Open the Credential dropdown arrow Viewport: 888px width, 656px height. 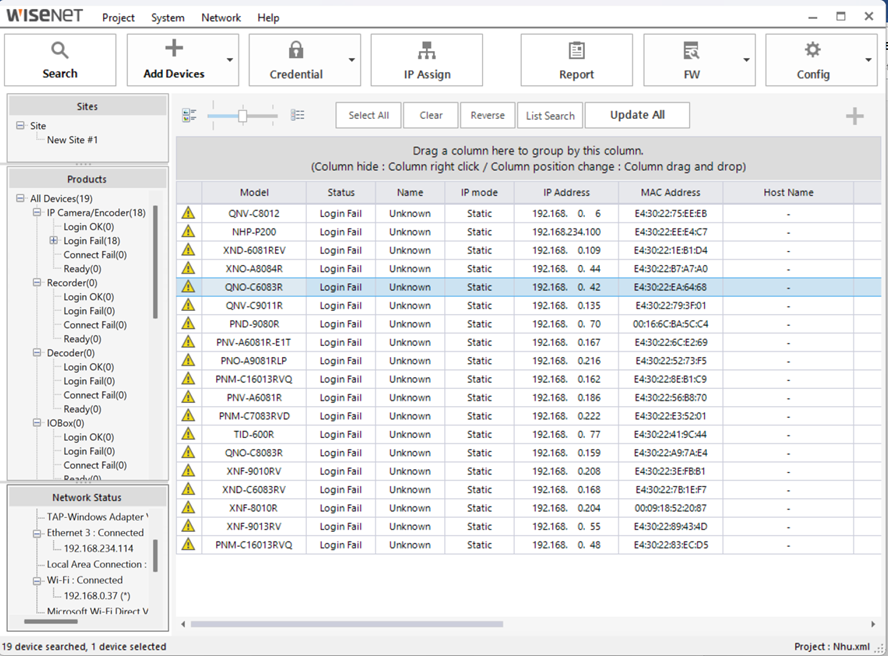pyautogui.click(x=352, y=61)
